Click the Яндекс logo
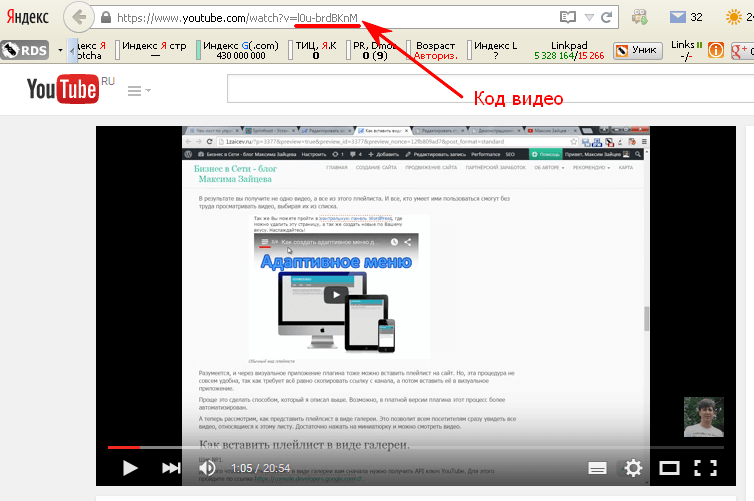 tap(27, 17)
